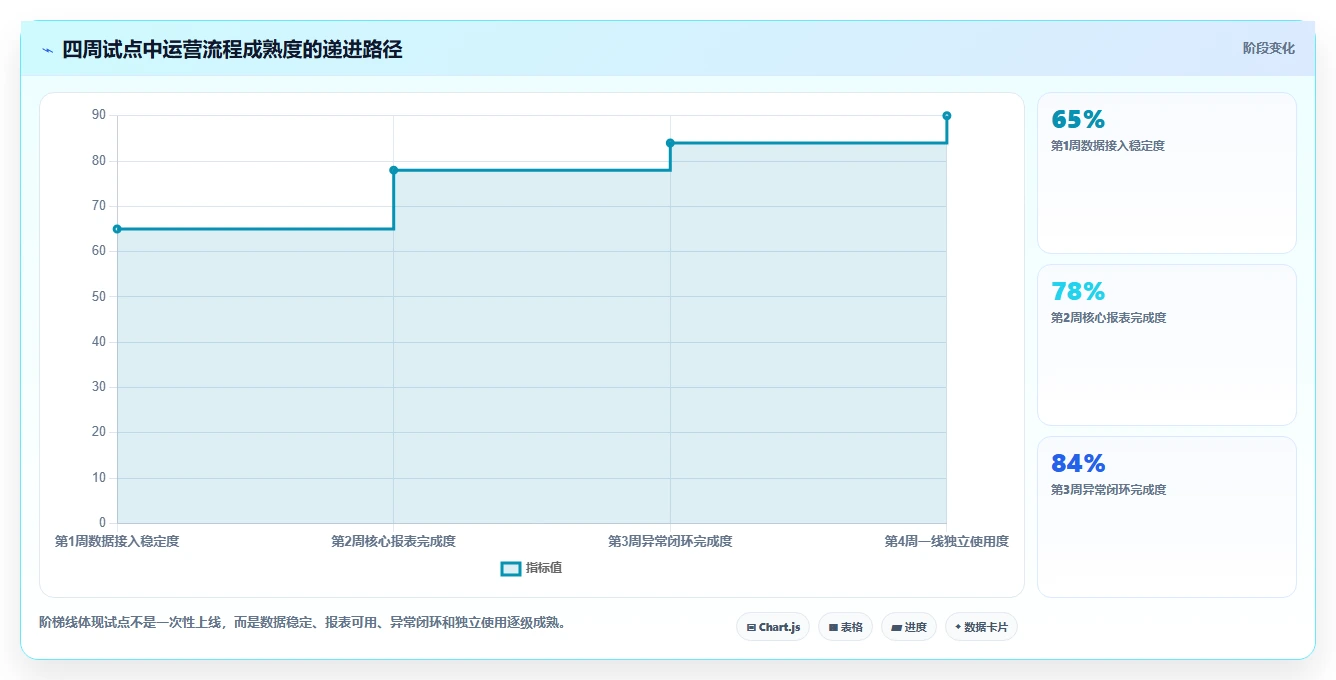Viewport: 1336px width, 680px height.
Task: Click the x-axis label 第1周数据接入稳定度
Action: click(x=117, y=541)
